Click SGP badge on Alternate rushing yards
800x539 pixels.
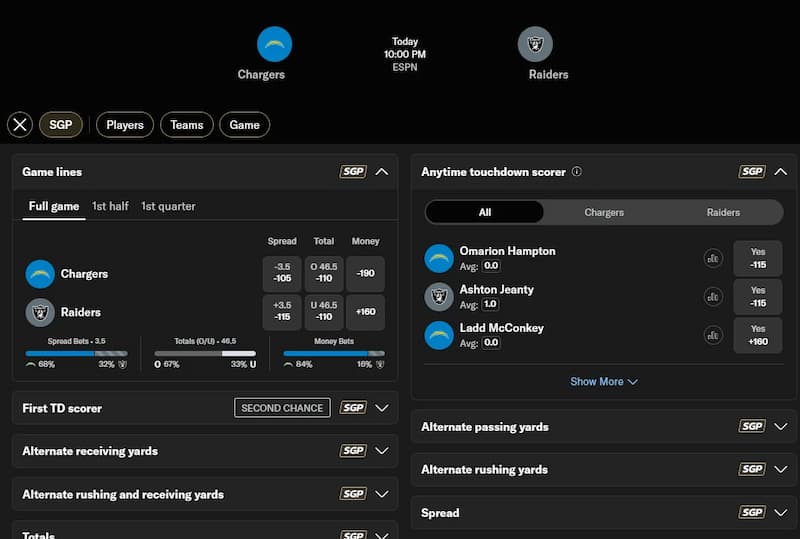tap(752, 469)
